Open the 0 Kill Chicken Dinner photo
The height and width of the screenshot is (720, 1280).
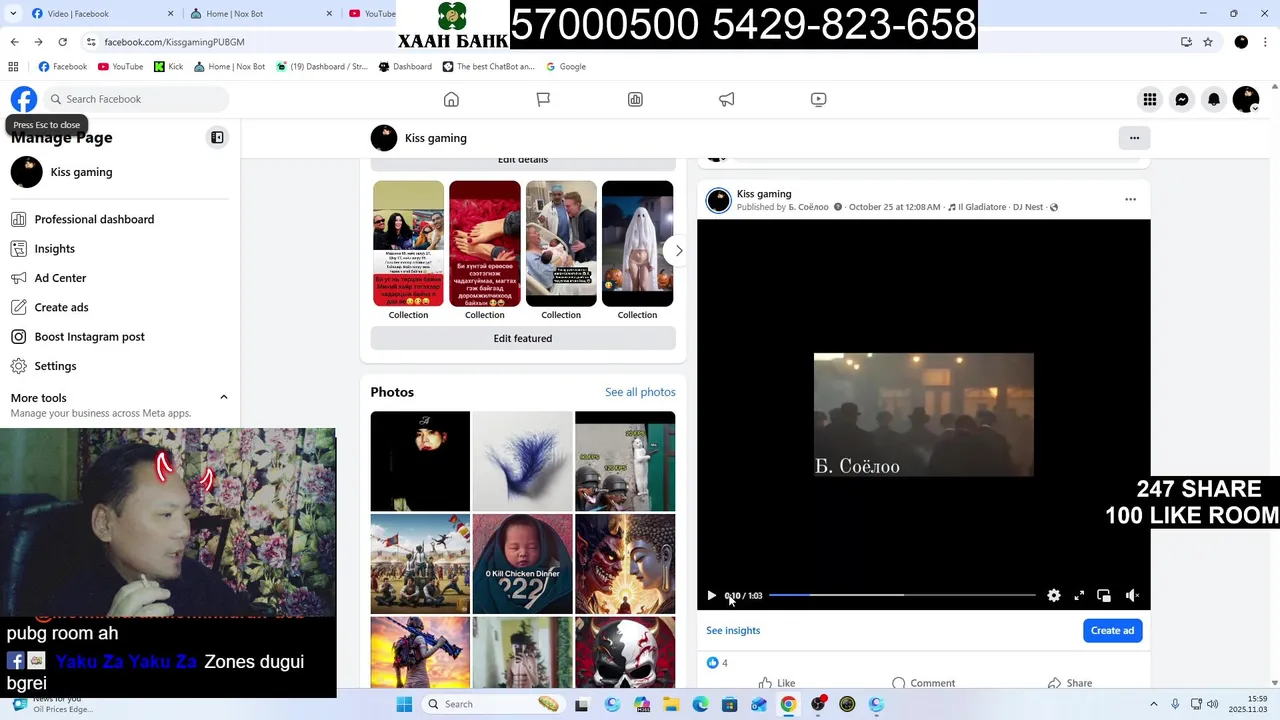tap(522, 564)
